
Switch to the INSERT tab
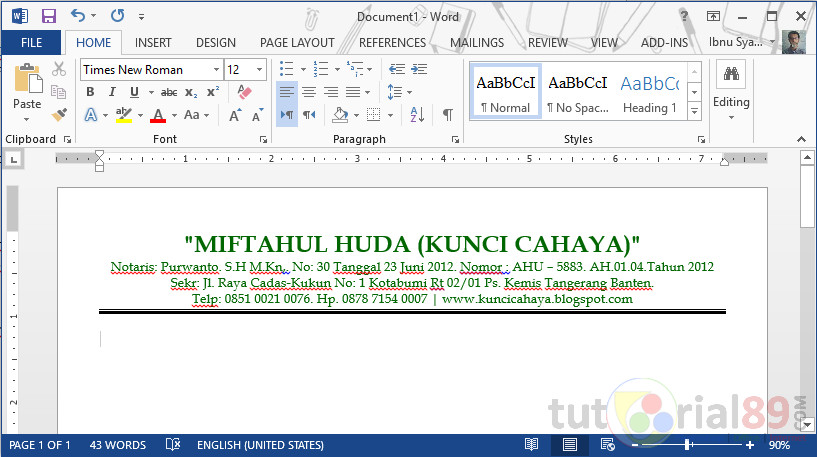tap(153, 43)
